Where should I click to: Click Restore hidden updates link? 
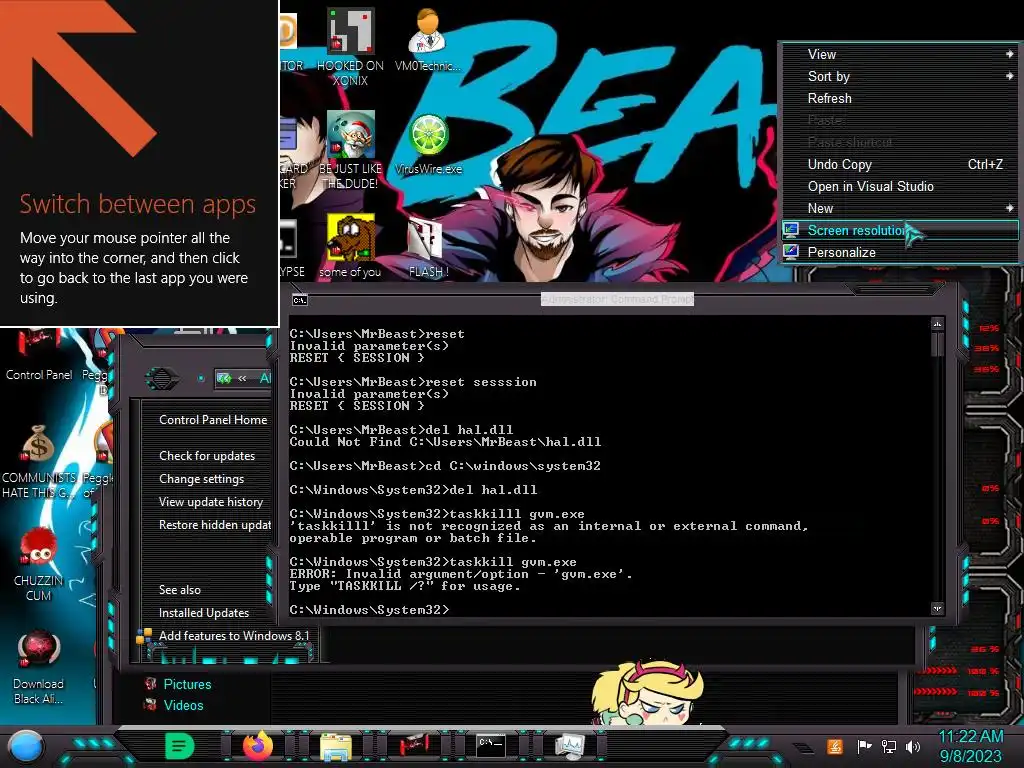pyautogui.click(x=215, y=524)
